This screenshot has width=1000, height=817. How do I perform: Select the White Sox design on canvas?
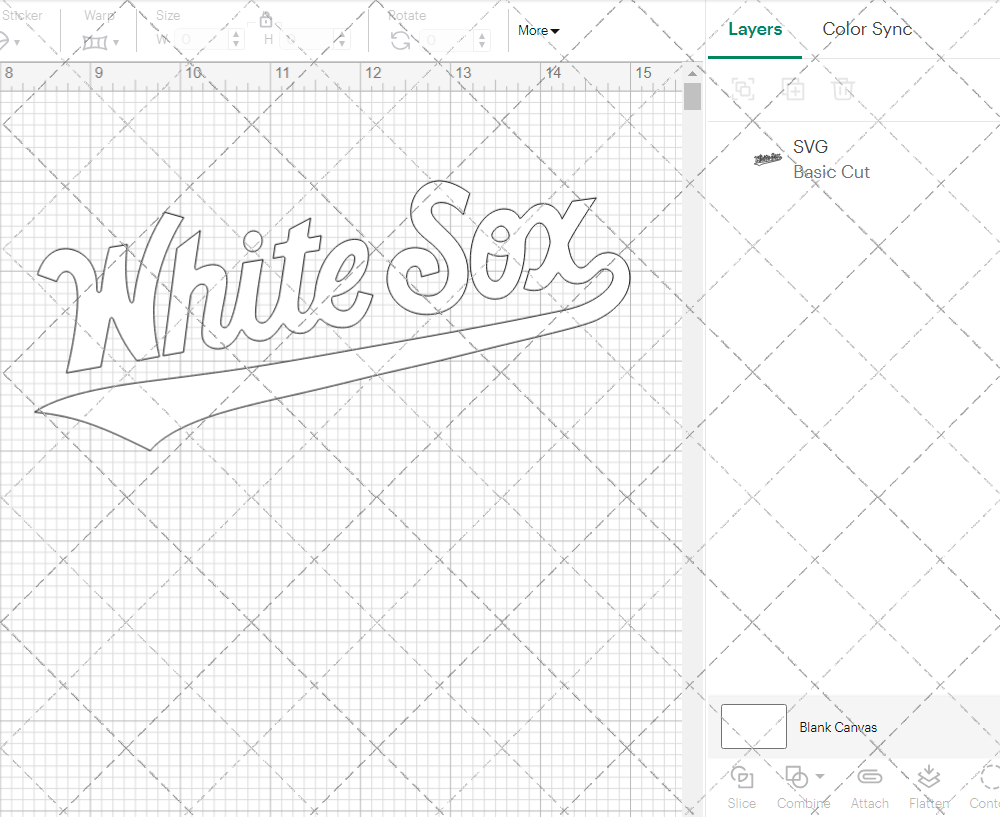point(332,315)
